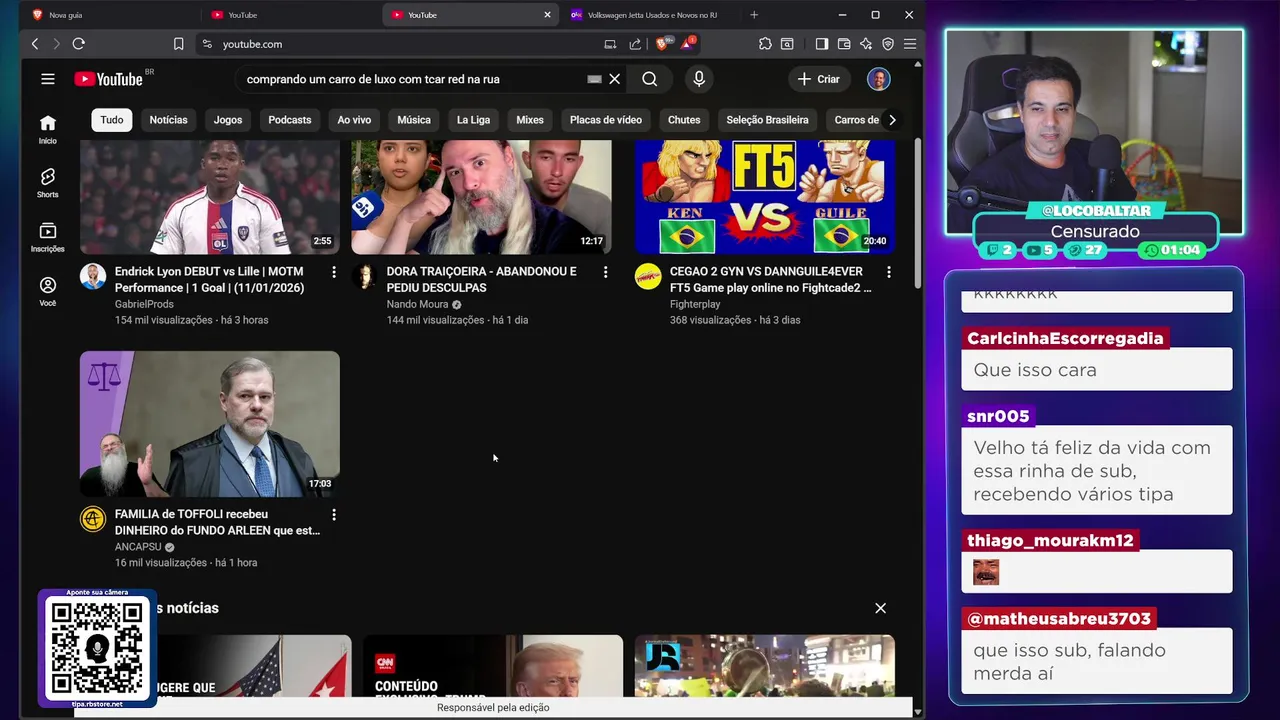Share this page from the address bar
This screenshot has height=720, width=1280.
[635, 44]
